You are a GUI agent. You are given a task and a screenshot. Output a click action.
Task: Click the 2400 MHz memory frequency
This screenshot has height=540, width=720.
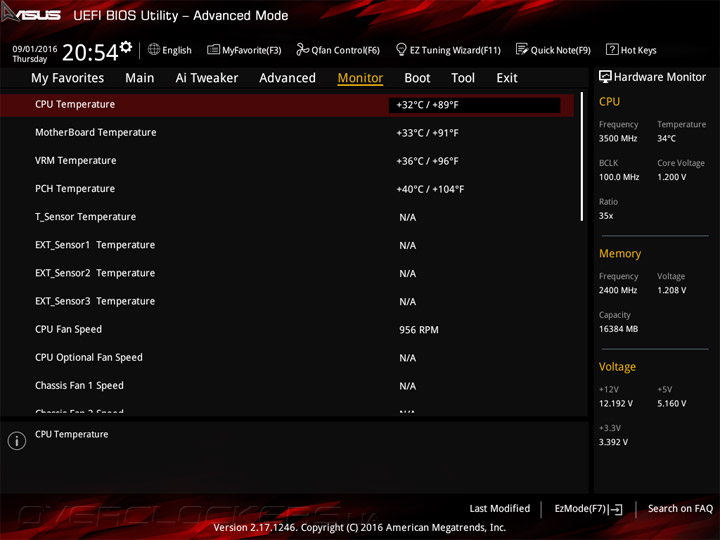618,290
